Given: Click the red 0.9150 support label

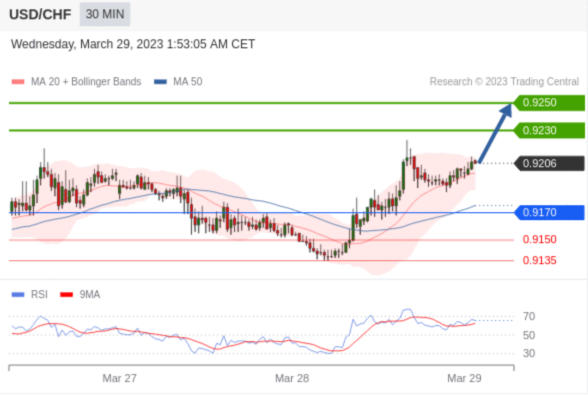Looking at the screenshot, I should pos(539,240).
